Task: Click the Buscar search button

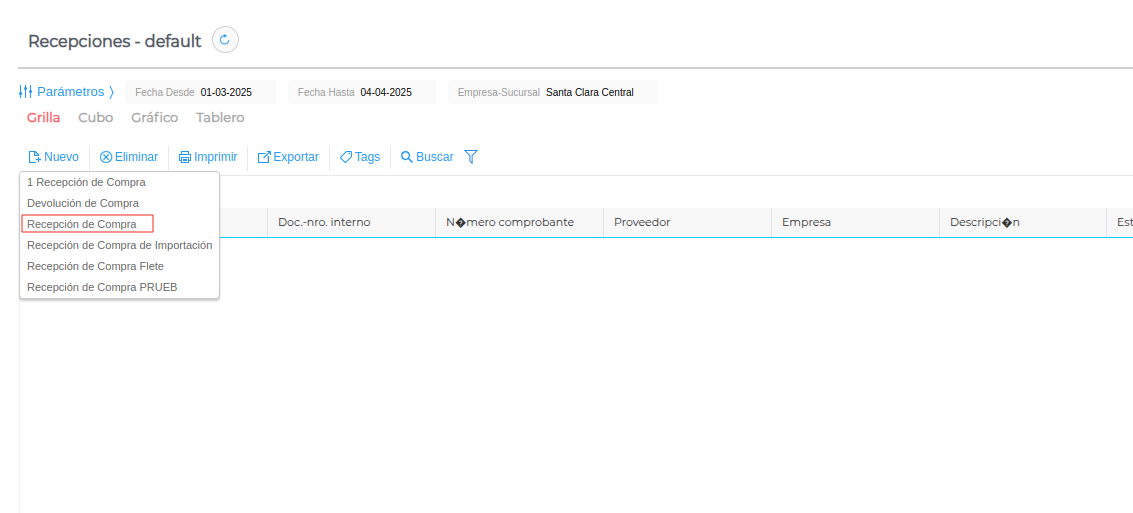Action: pos(427,157)
